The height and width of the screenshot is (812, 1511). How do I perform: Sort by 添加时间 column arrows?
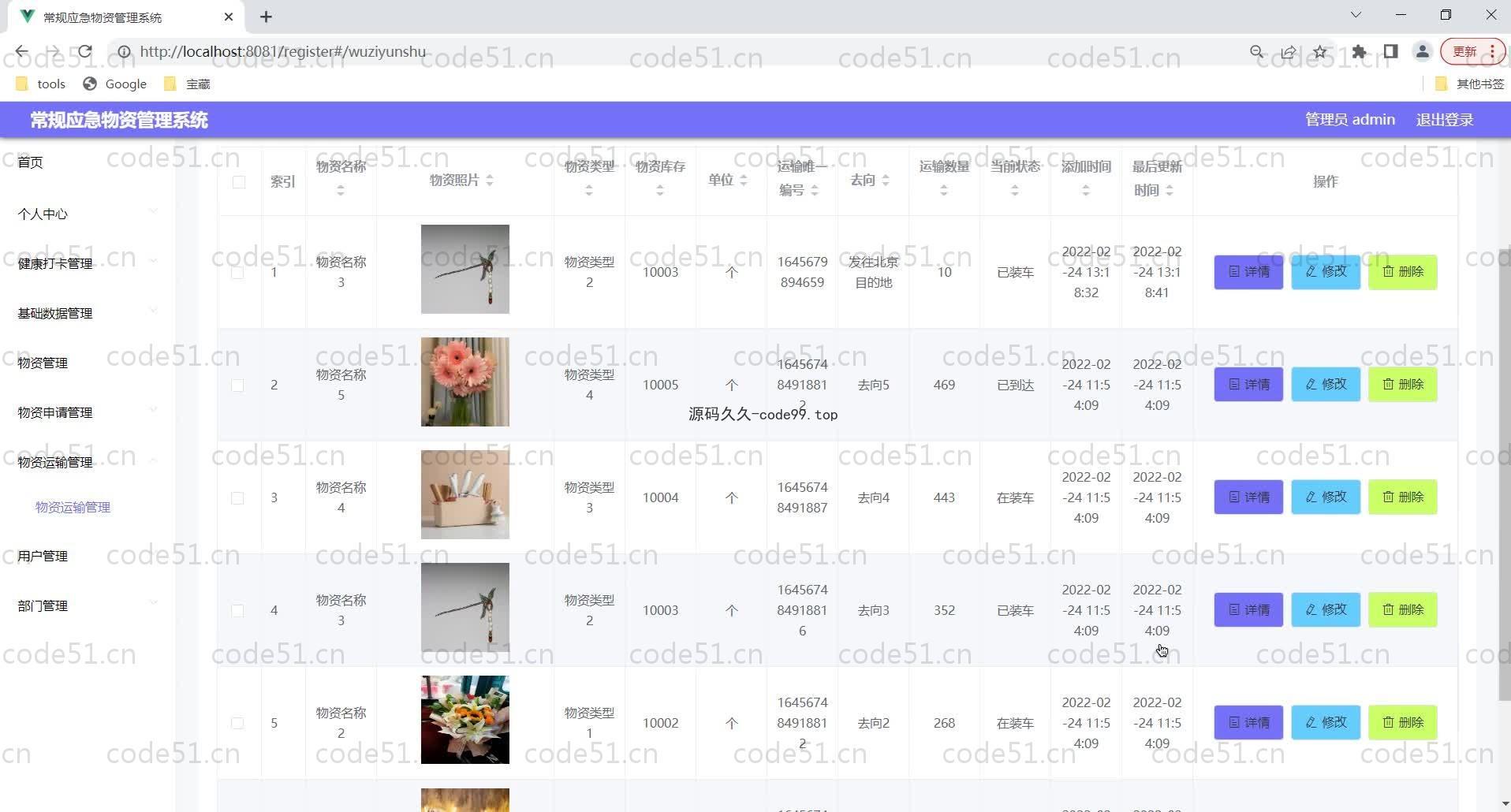pos(1086,191)
